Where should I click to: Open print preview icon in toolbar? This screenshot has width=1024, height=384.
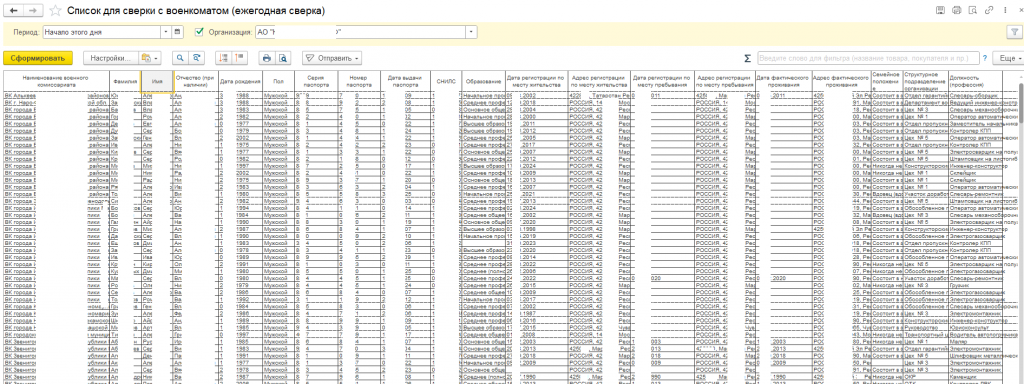pyautogui.click(x=283, y=58)
